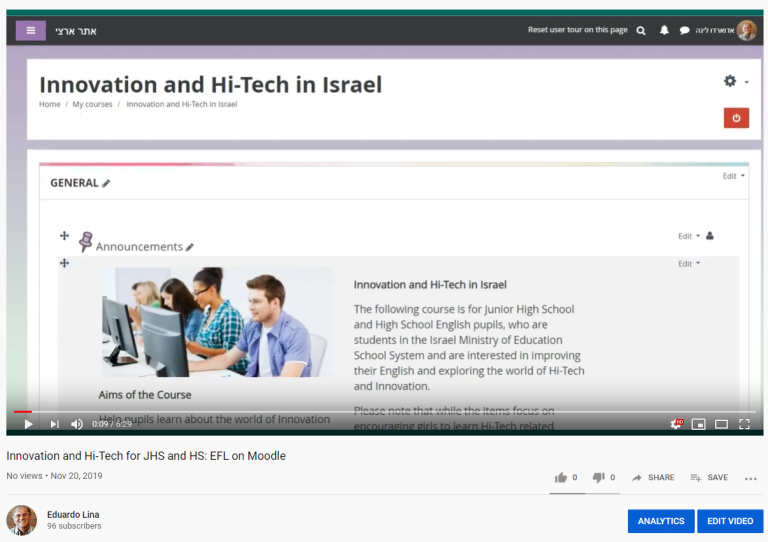Switch to theater mode

click(721, 424)
